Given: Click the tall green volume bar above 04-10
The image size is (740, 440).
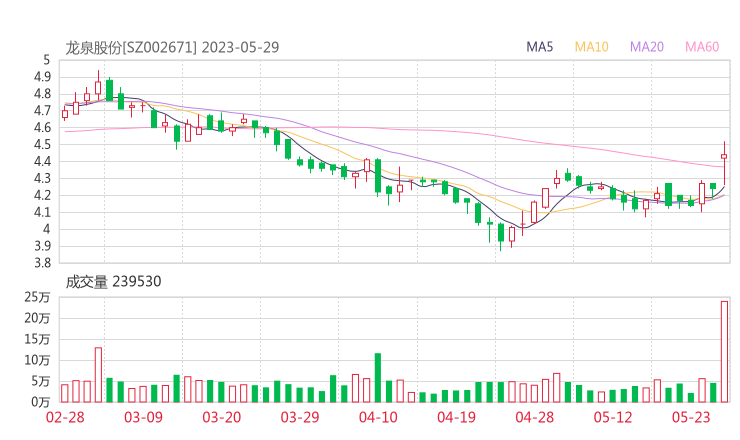Looking at the screenshot, I should coord(378,377).
